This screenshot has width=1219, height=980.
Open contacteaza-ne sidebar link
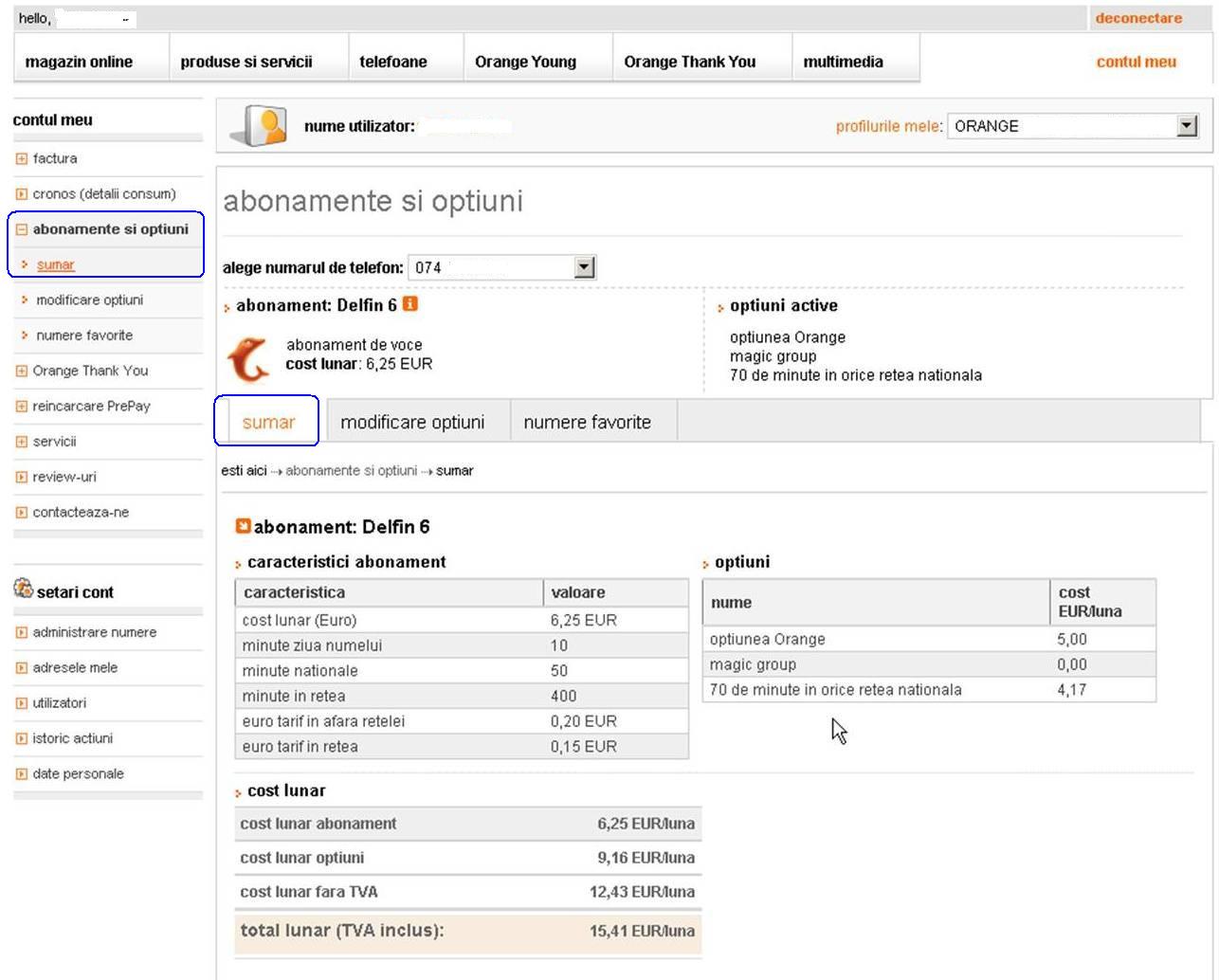81,513
